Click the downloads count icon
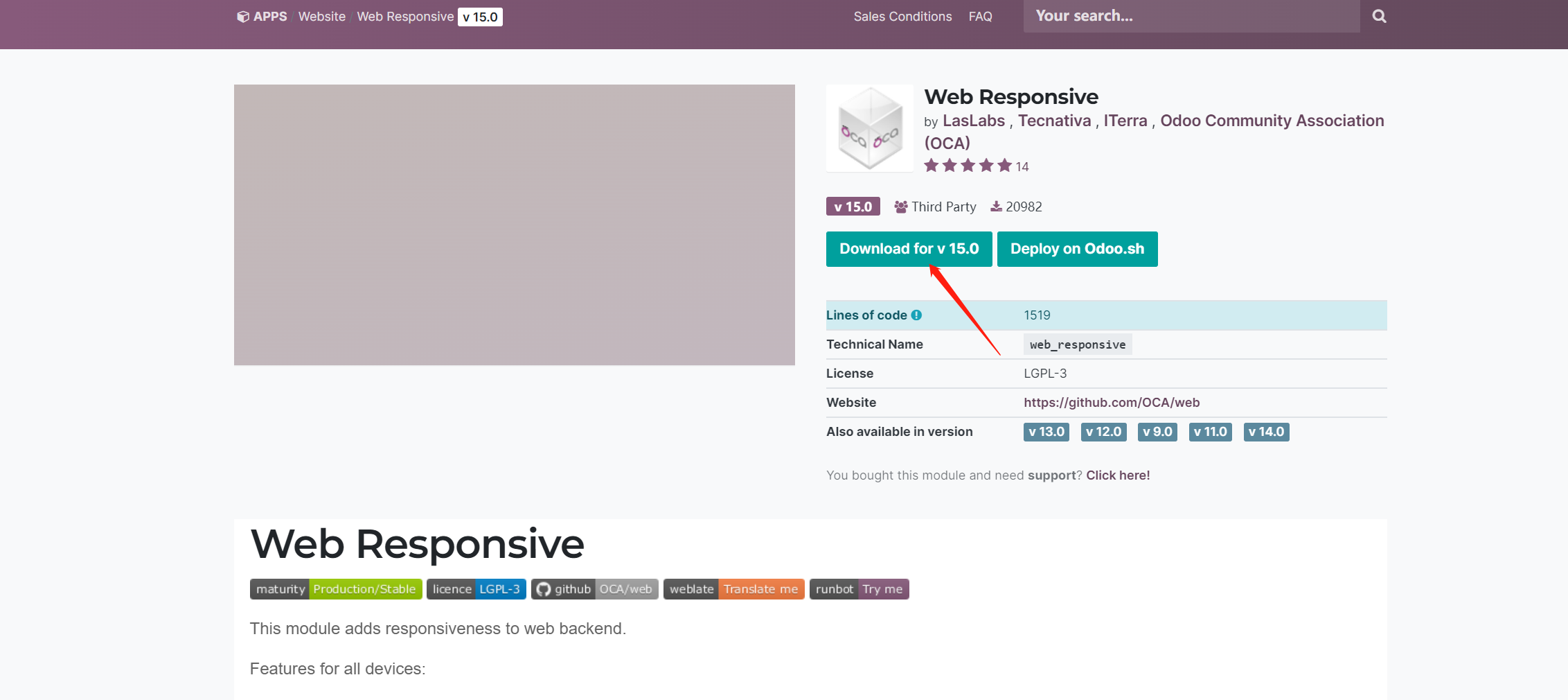The height and width of the screenshot is (700, 1568). [996, 207]
